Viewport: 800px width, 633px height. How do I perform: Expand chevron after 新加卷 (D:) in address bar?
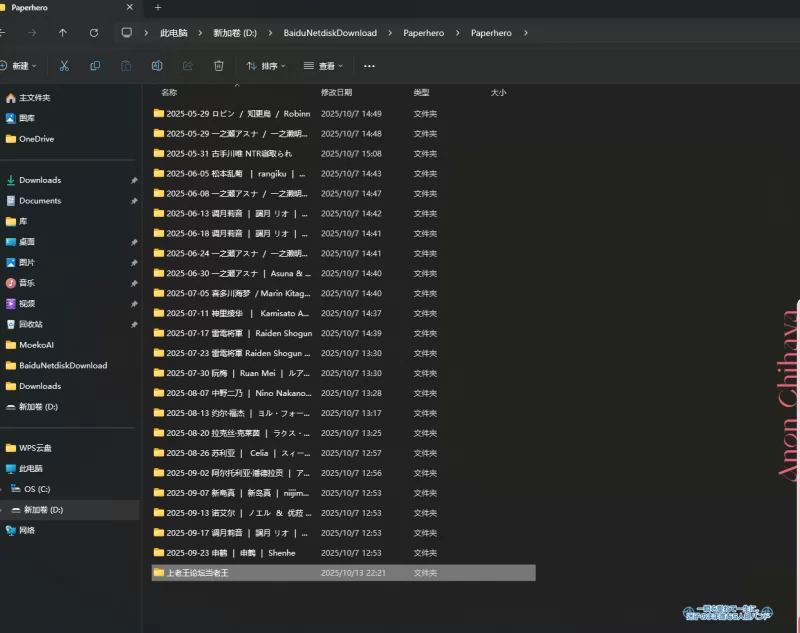coord(270,33)
